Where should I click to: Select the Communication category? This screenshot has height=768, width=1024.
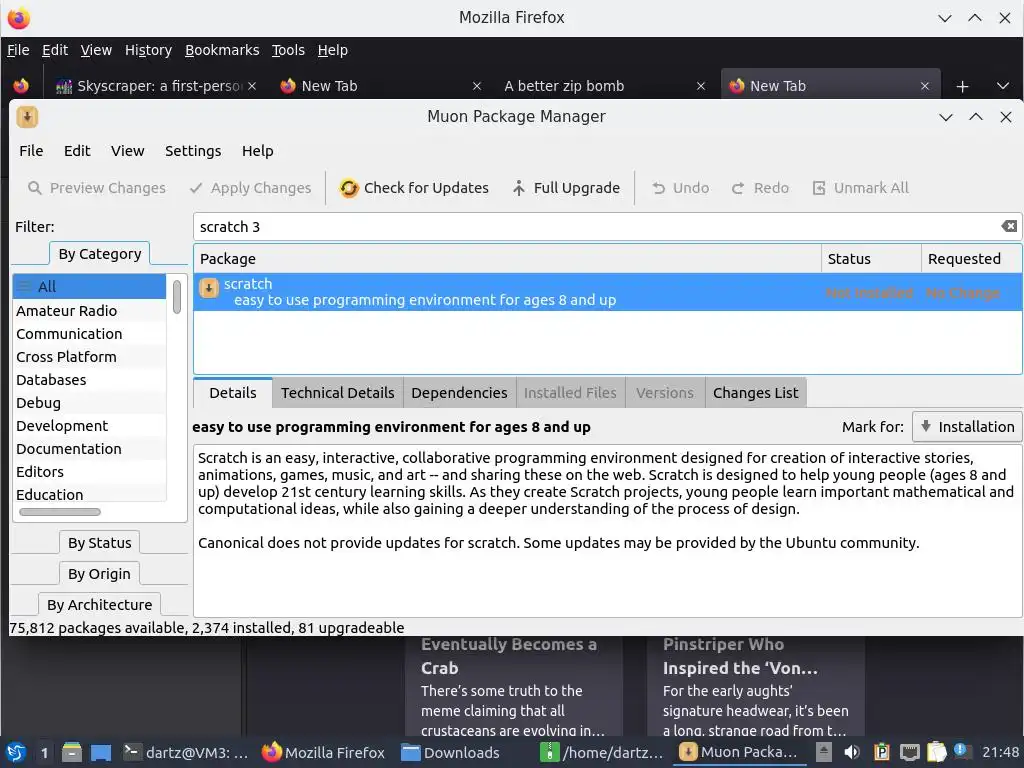[x=89, y=334]
